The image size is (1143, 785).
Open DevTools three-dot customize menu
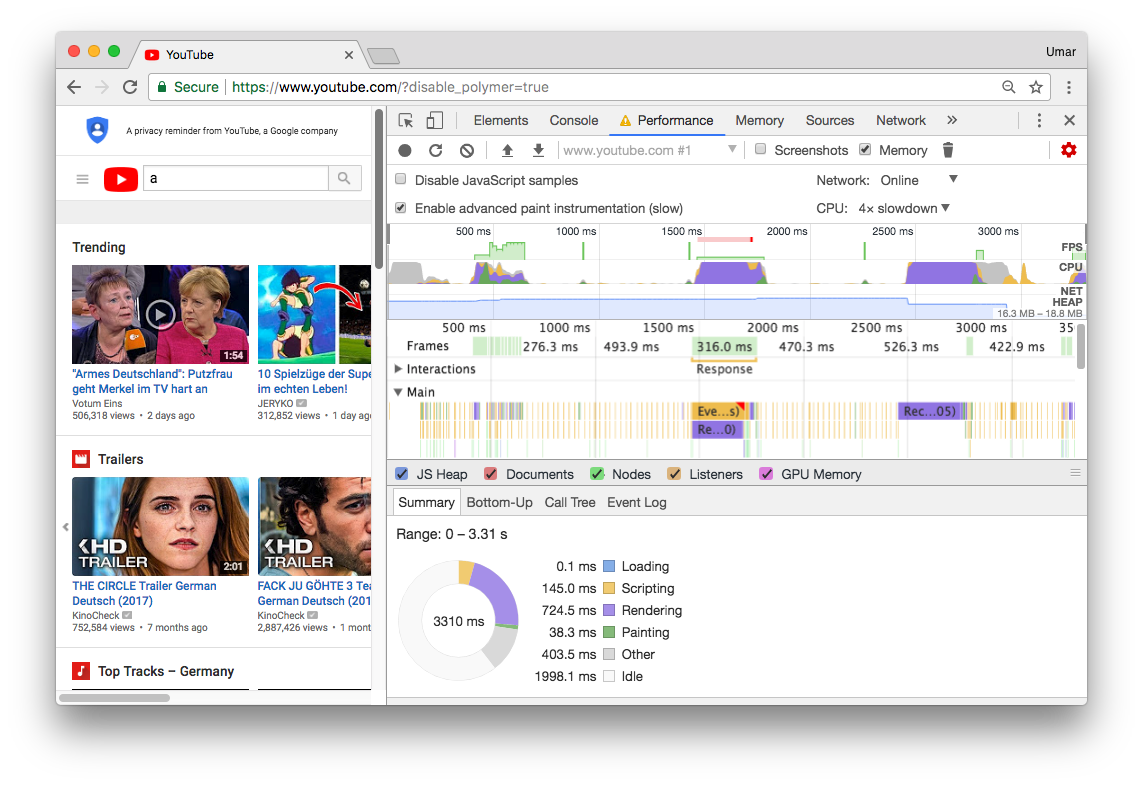1039,120
